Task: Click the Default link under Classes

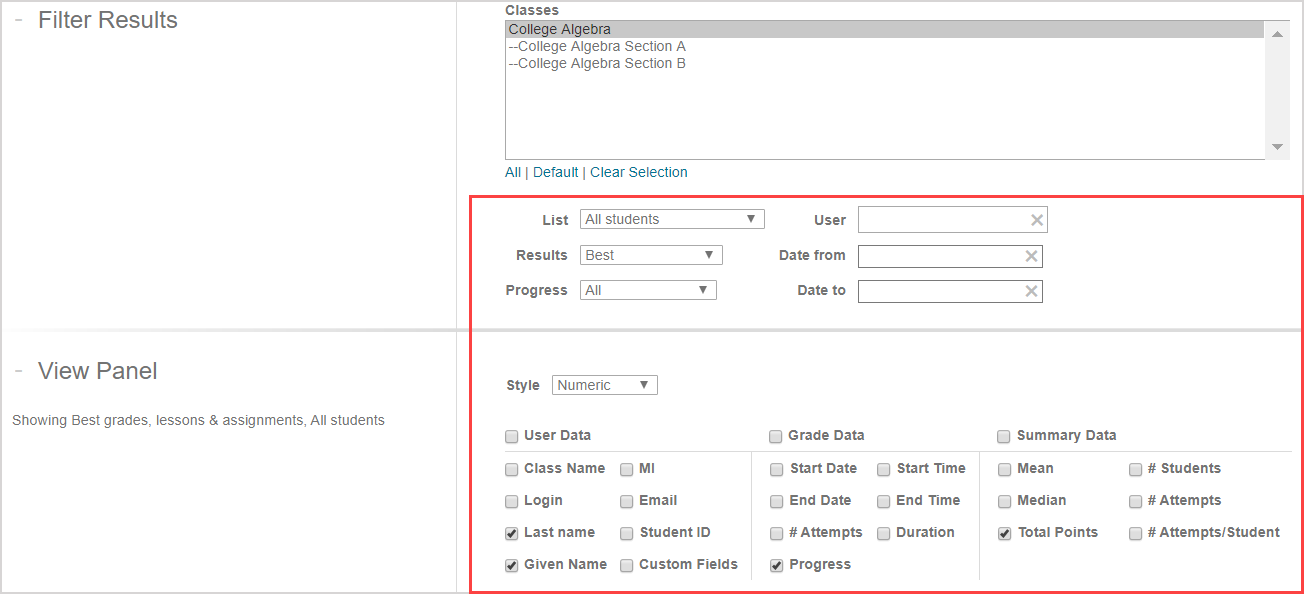Action: click(x=555, y=172)
